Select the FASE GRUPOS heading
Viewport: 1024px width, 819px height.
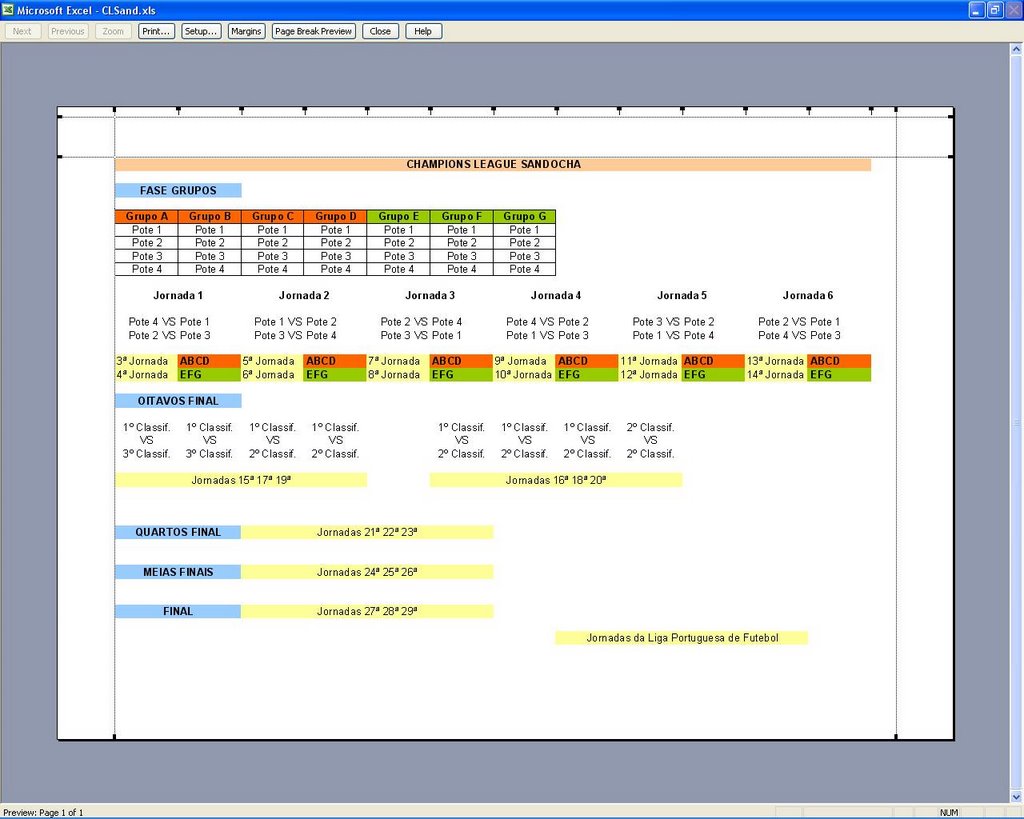(178, 191)
